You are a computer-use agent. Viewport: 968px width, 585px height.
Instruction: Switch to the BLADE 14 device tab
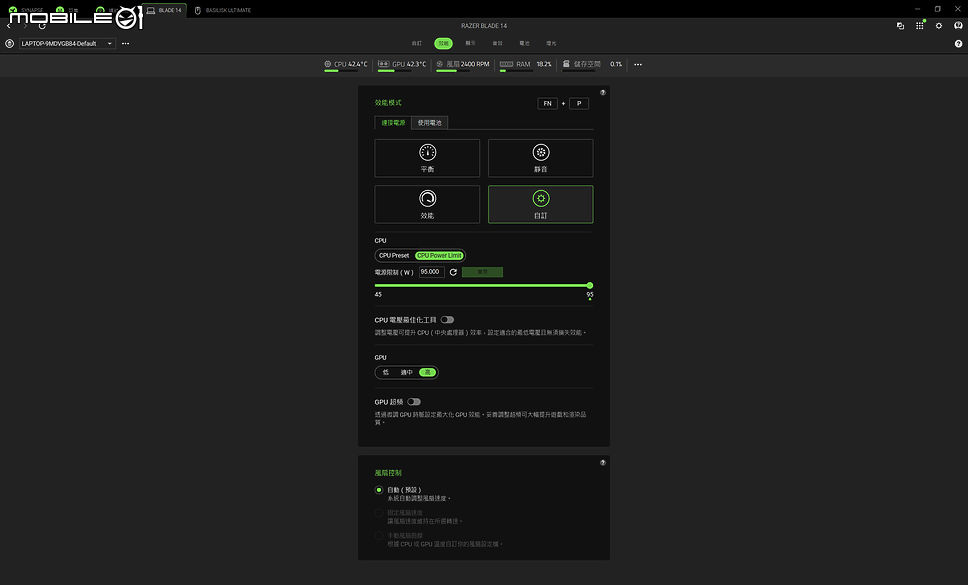pyautogui.click(x=164, y=10)
